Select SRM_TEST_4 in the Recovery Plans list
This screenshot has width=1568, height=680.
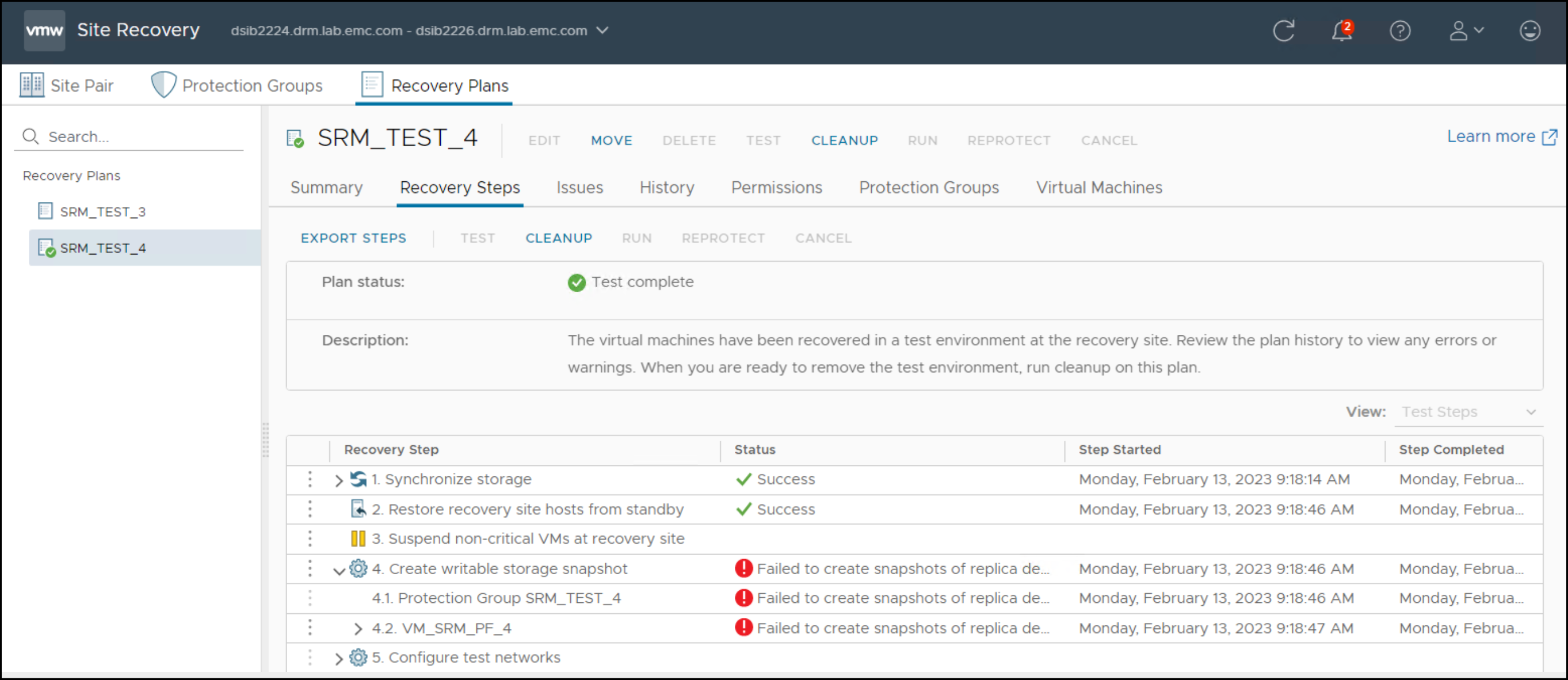[145, 248]
